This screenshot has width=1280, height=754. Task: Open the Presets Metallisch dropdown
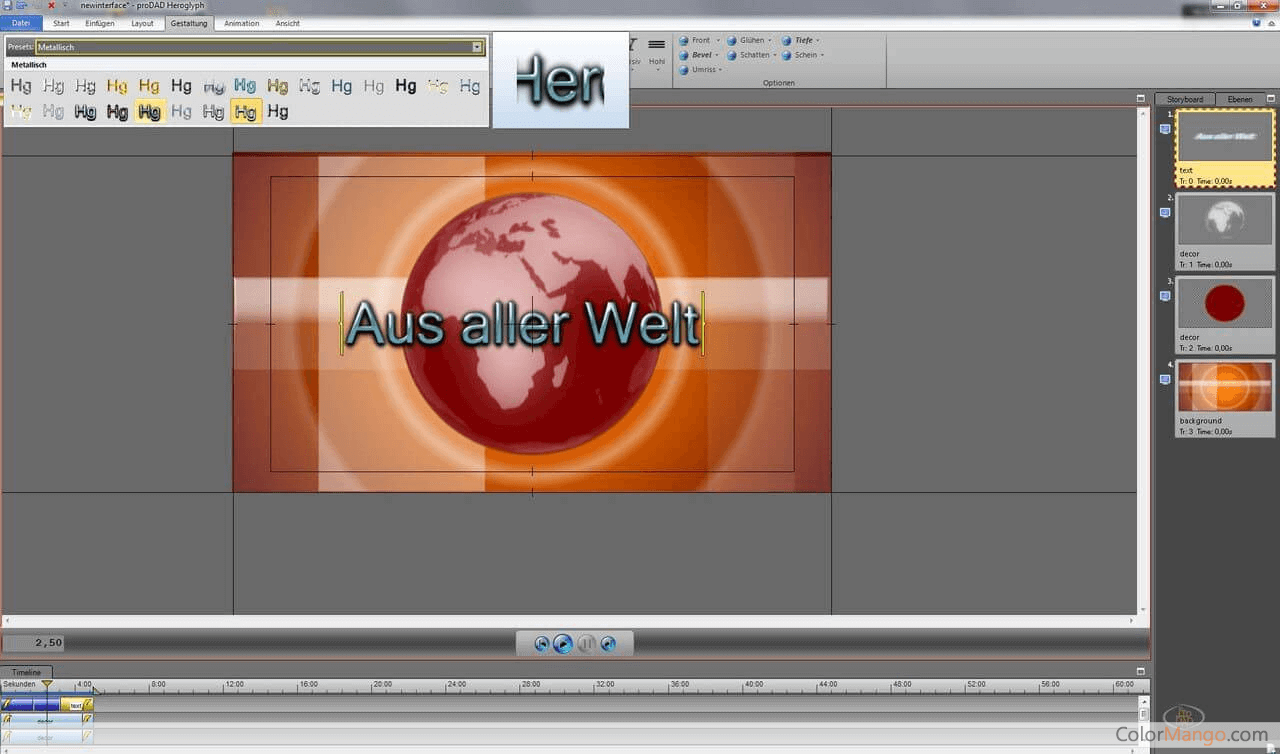[477, 47]
